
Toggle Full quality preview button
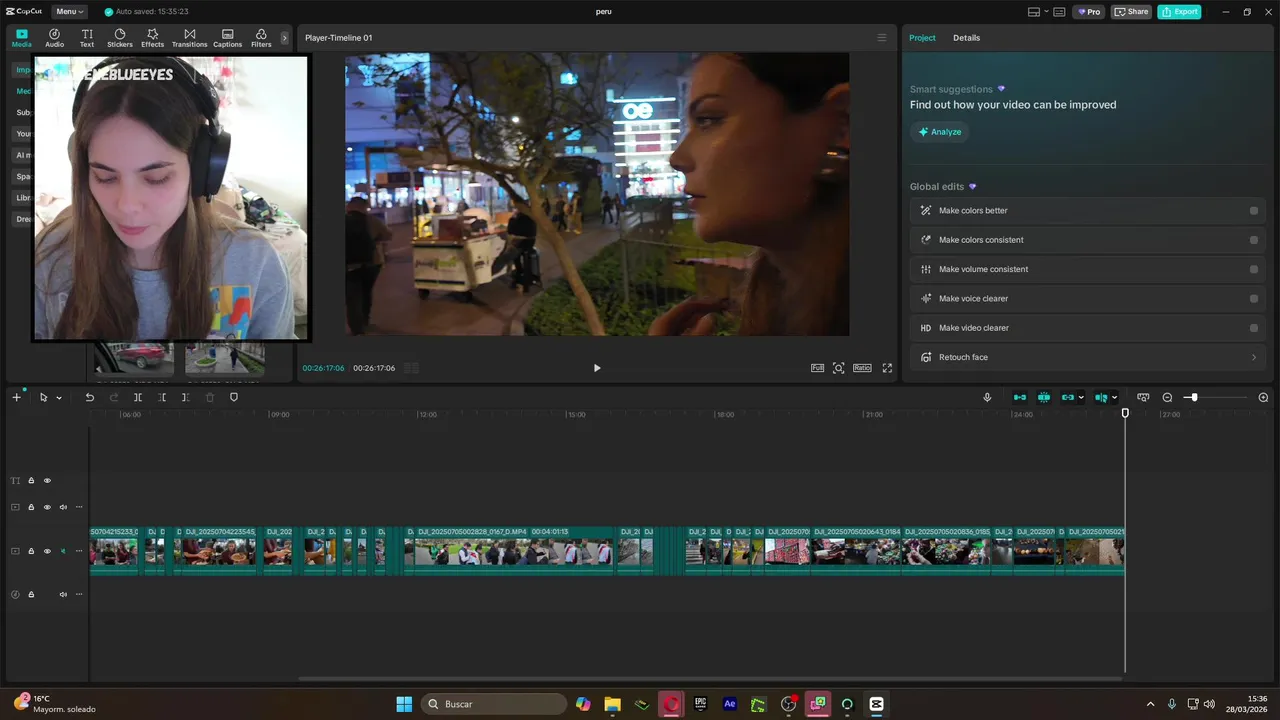(817, 368)
